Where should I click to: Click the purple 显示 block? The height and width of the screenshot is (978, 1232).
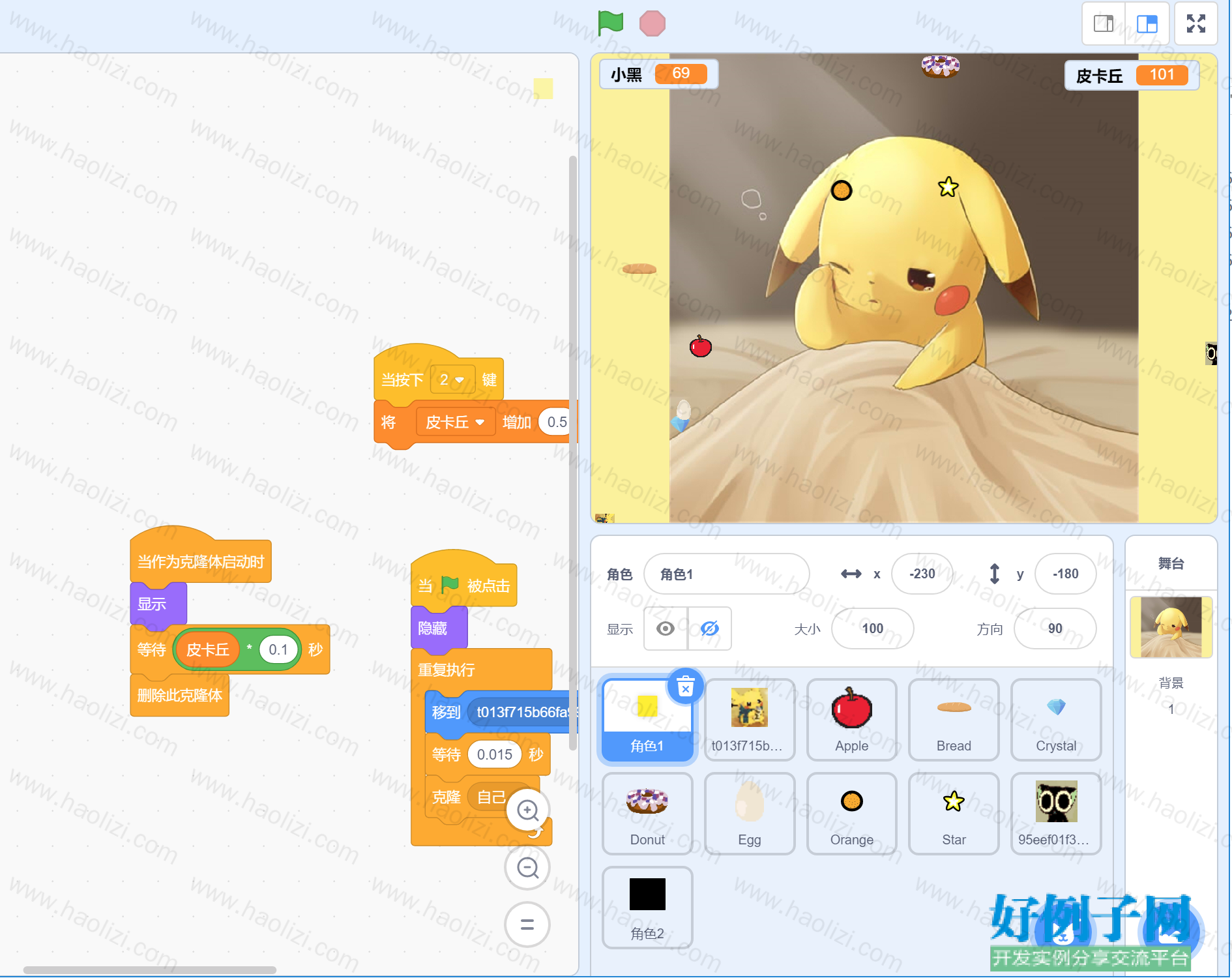158,604
